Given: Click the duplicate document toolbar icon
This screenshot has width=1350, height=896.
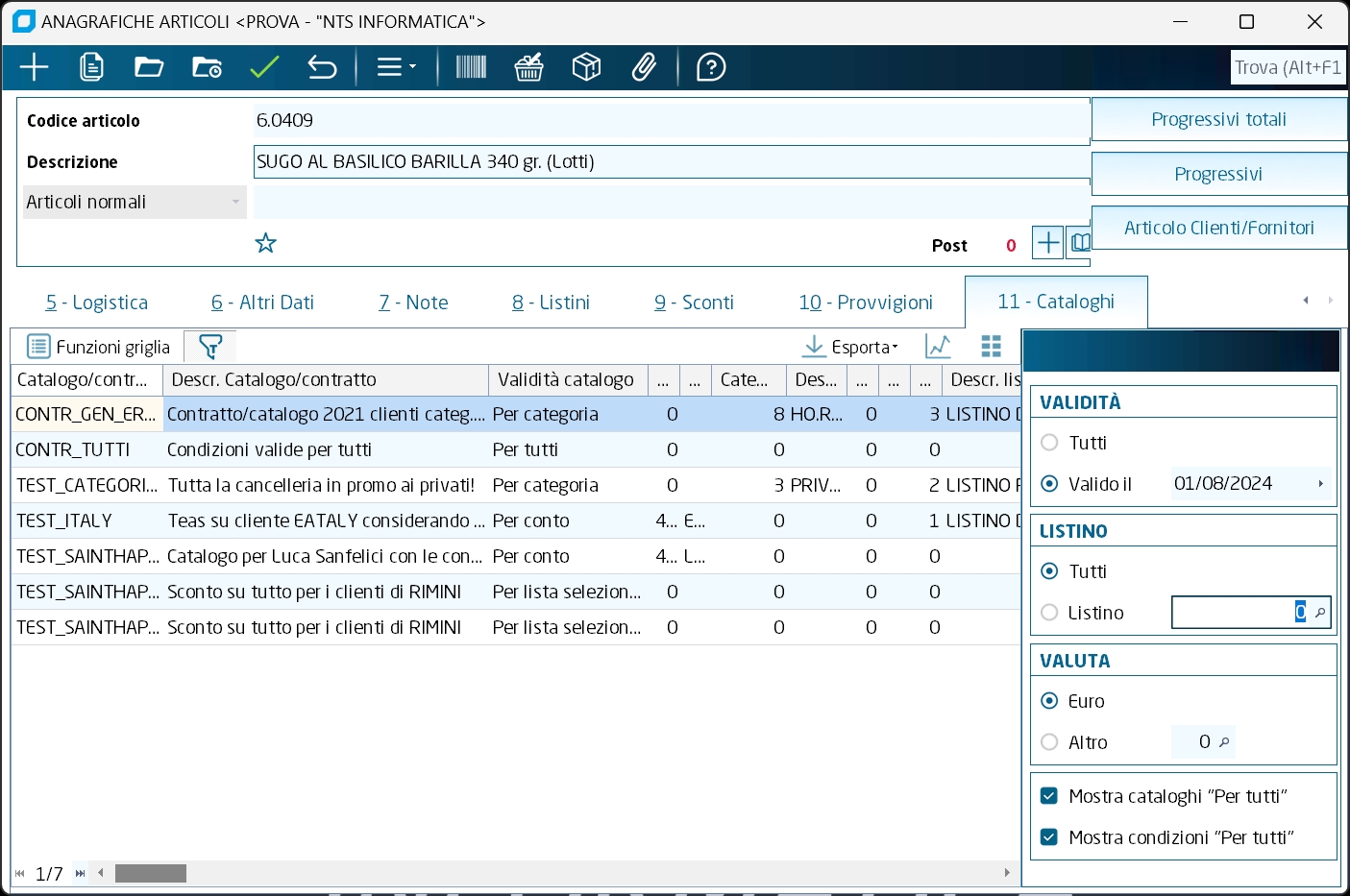Looking at the screenshot, I should click(91, 67).
